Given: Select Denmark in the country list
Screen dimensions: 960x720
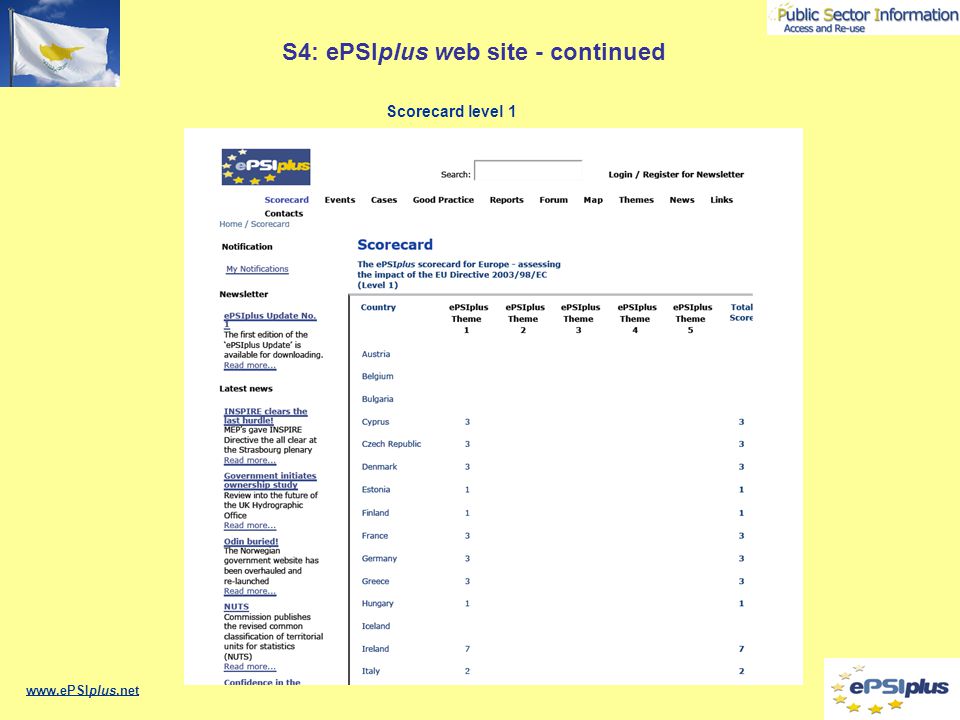Looking at the screenshot, I should (x=380, y=467).
